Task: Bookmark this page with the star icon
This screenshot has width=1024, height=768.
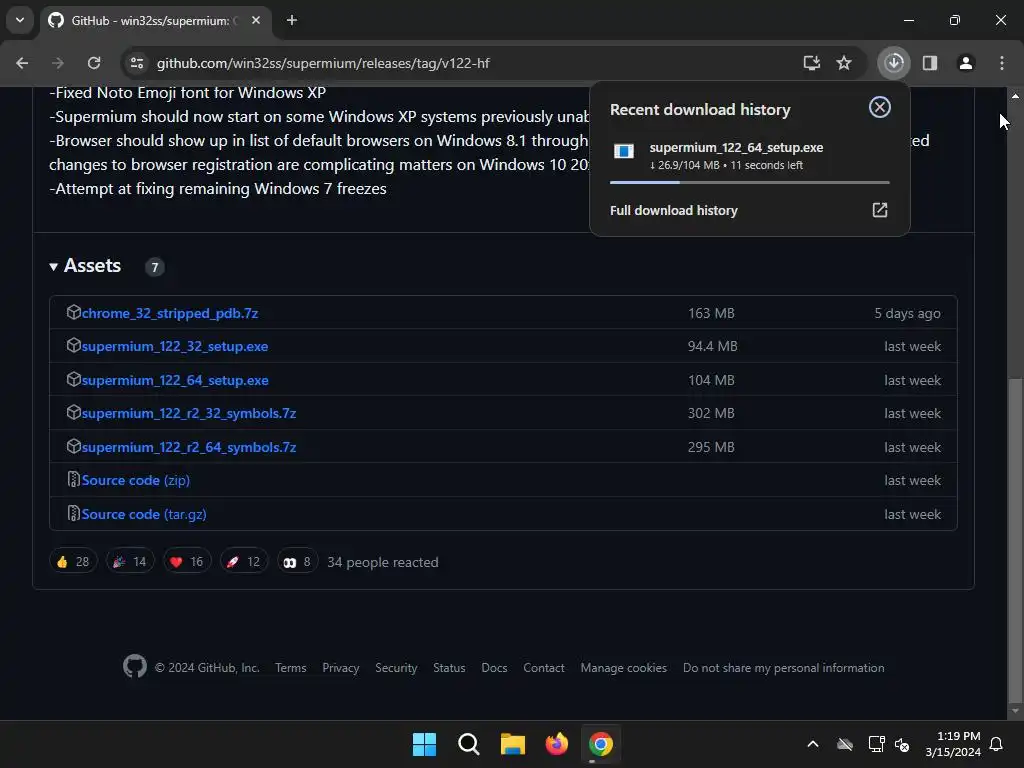Action: click(844, 63)
